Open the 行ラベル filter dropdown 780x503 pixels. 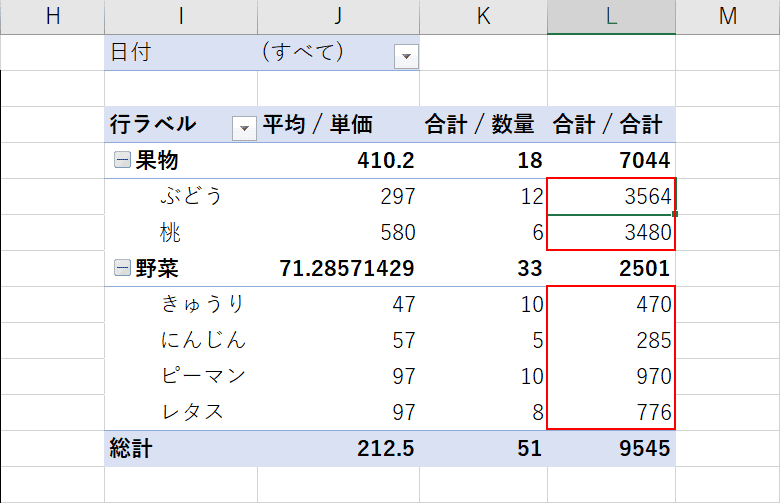[x=244, y=128]
